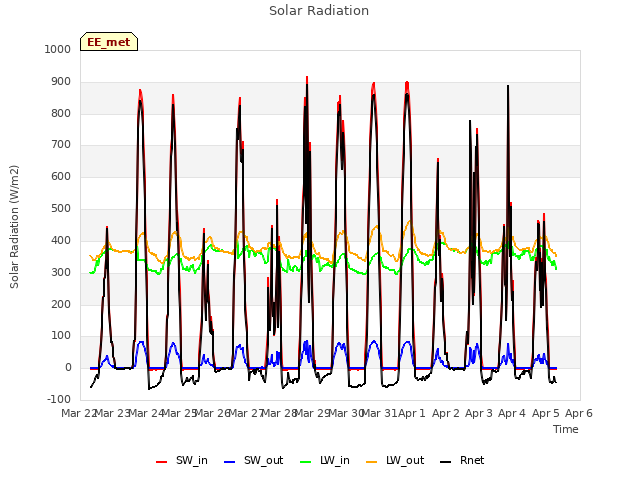Click the 600 y-axis tick label
640x480 pixels.
(61, 176)
